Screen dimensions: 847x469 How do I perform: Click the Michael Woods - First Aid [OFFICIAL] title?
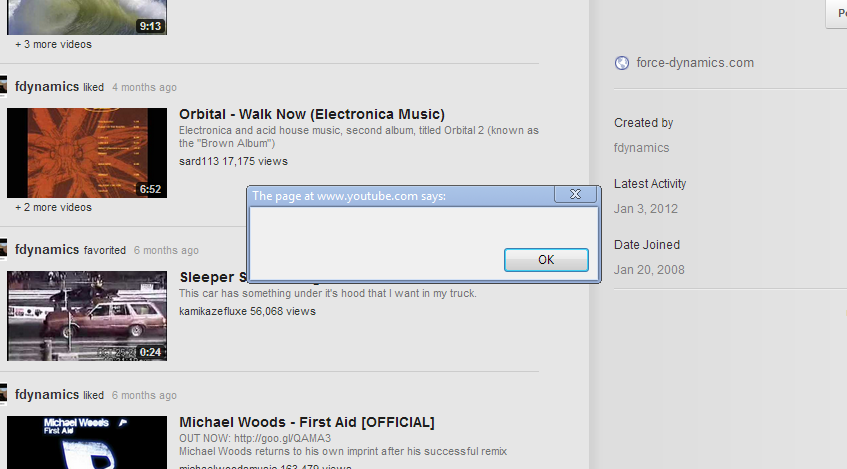pos(306,422)
